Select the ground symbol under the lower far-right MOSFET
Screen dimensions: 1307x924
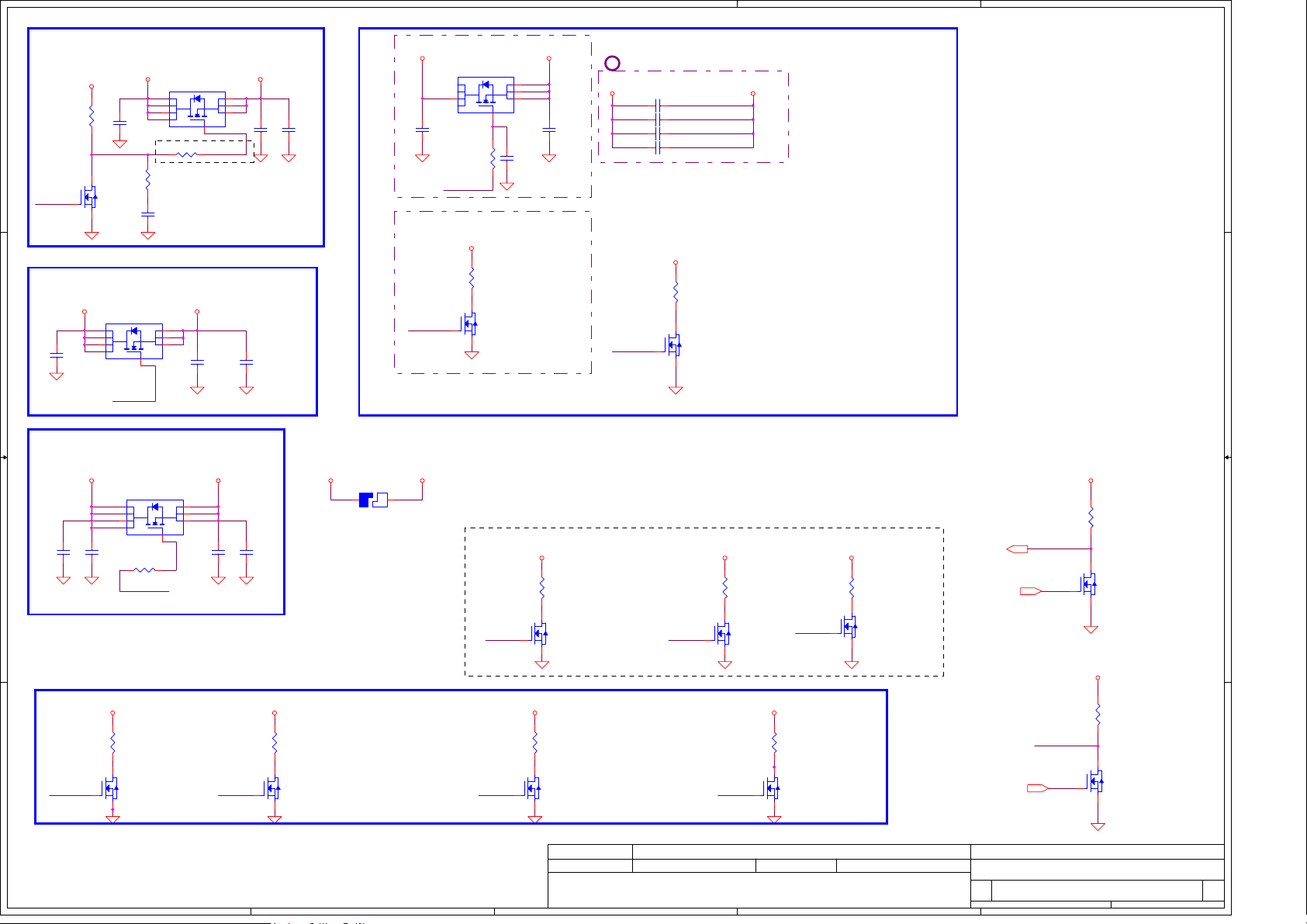pyautogui.click(x=1098, y=827)
